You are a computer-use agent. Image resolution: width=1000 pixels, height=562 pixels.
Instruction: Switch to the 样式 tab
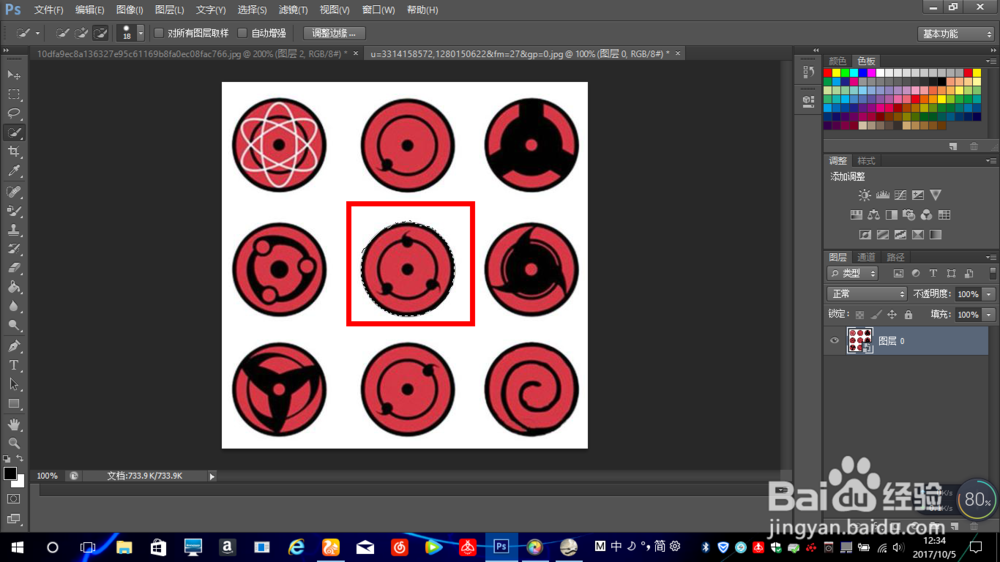click(866, 161)
